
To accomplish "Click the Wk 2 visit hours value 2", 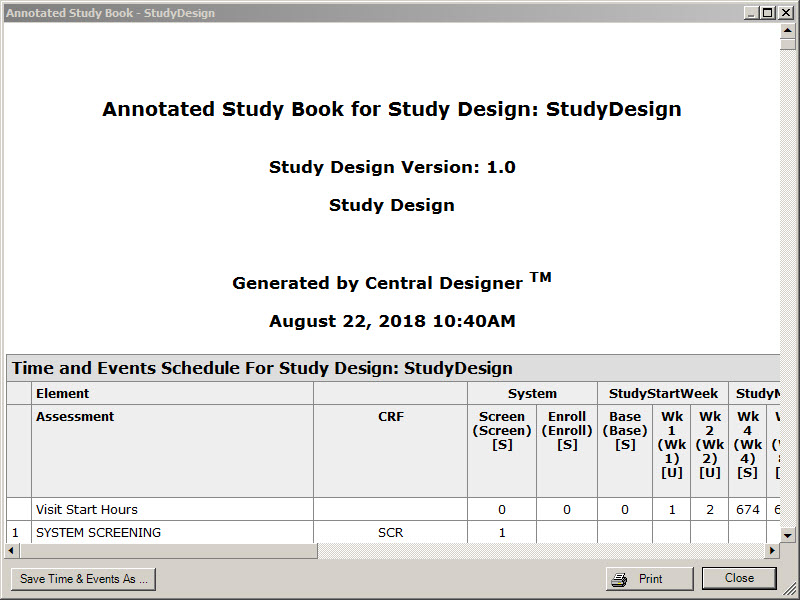I will [709, 509].
